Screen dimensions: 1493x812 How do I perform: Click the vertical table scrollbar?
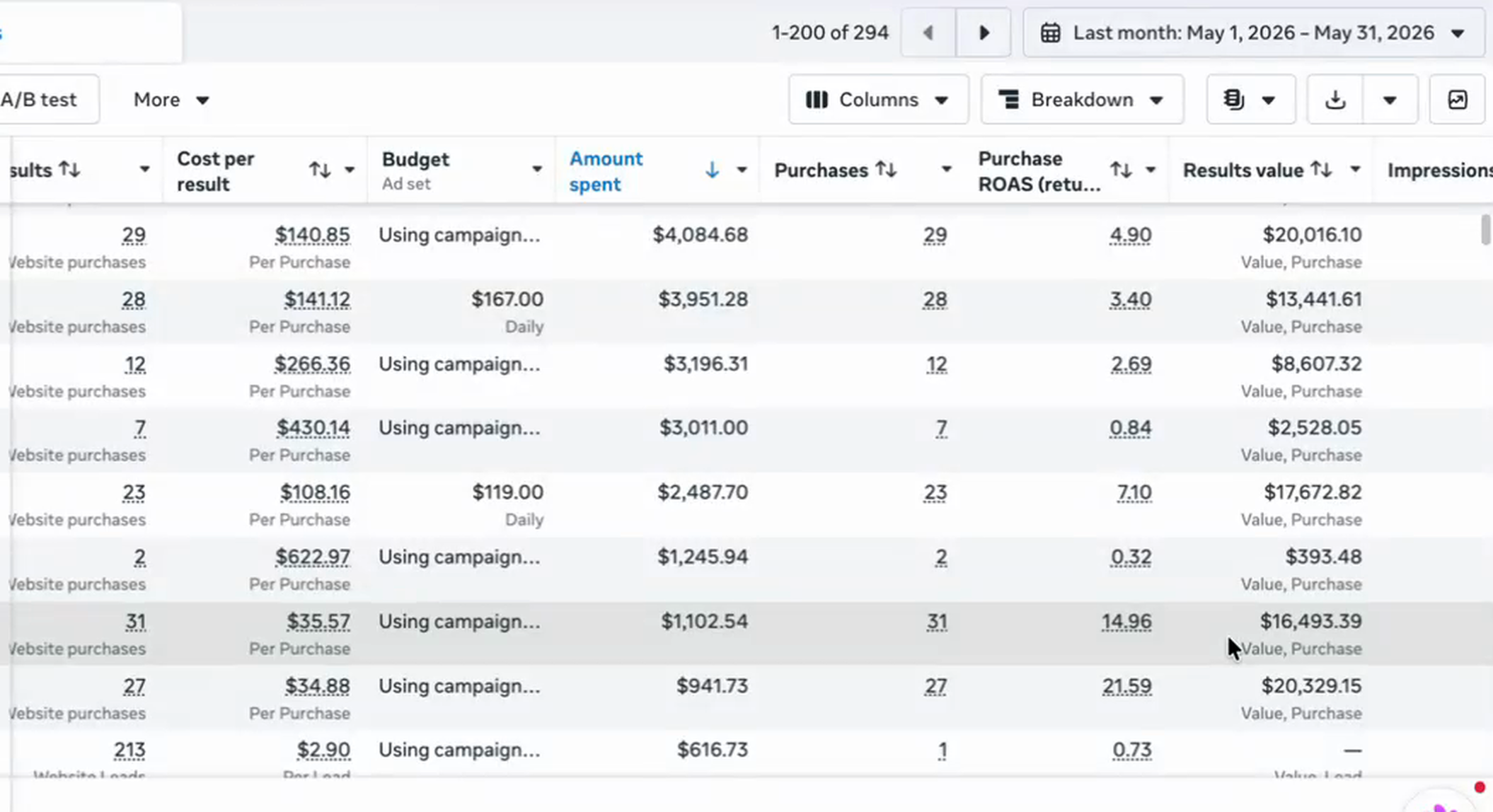[x=1485, y=231]
